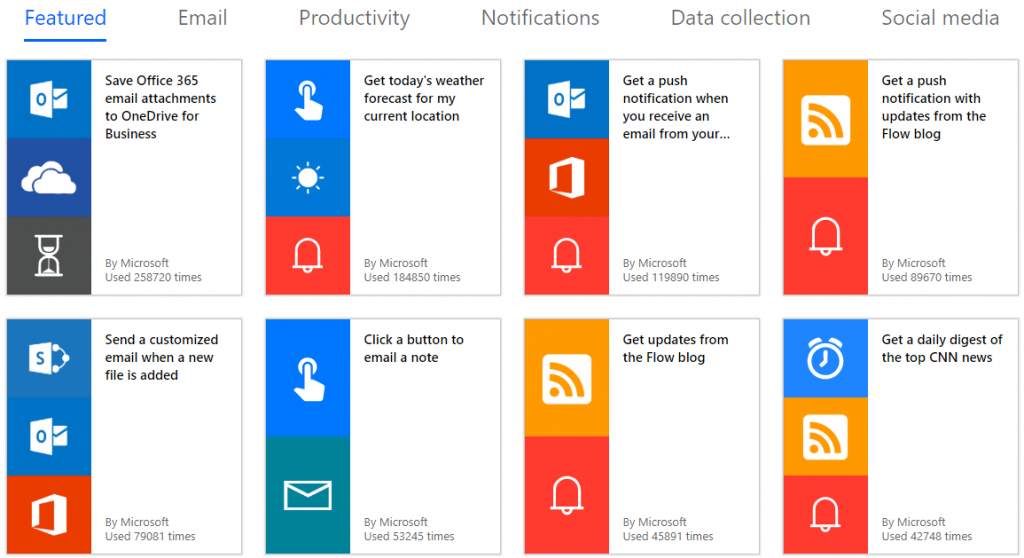Image resolution: width=1024 pixels, height=558 pixels.
Task: Click bell icon on Get updates from Flow blog card
Action: pos(567,495)
